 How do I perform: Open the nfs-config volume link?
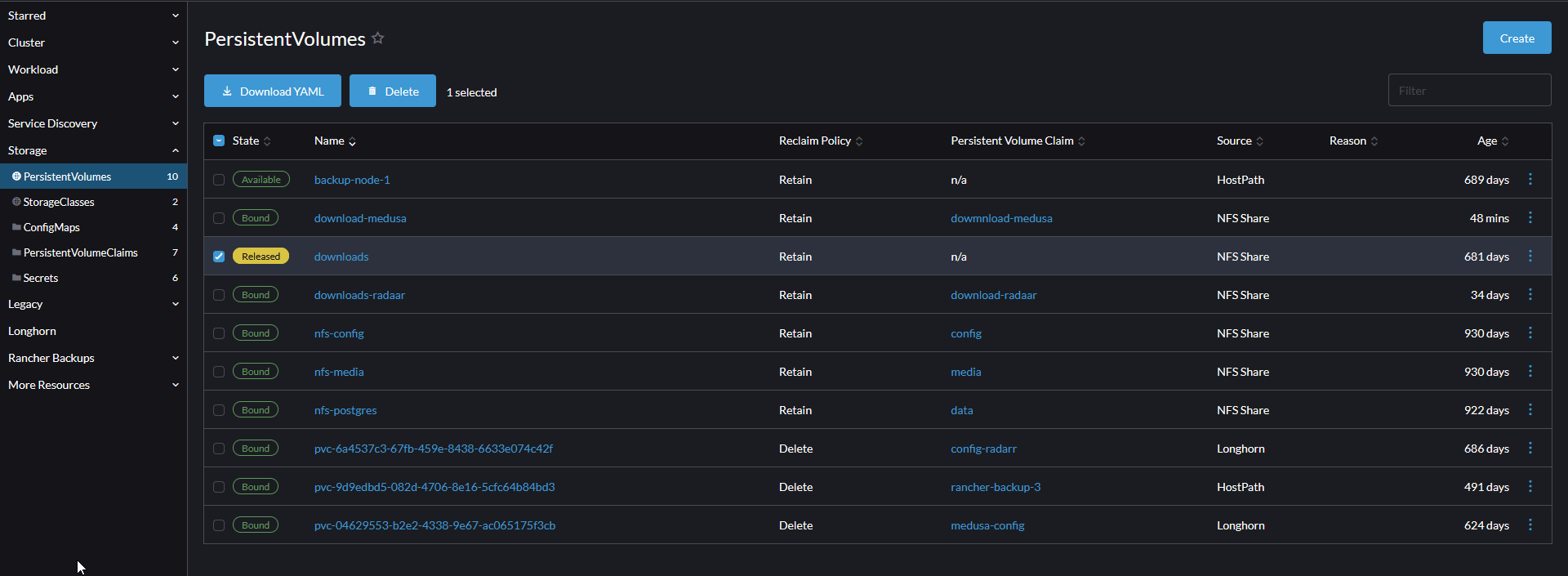339,333
